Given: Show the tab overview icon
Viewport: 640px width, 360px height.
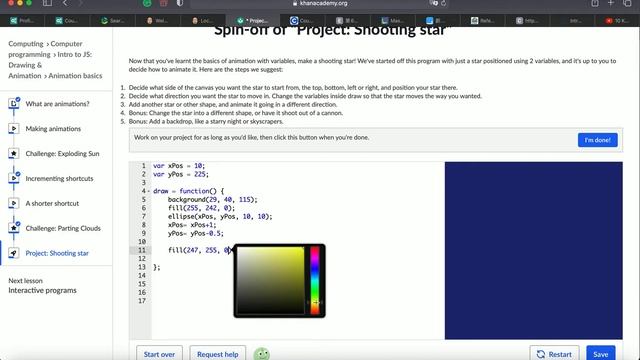Looking at the screenshot, I should pos(627,3).
